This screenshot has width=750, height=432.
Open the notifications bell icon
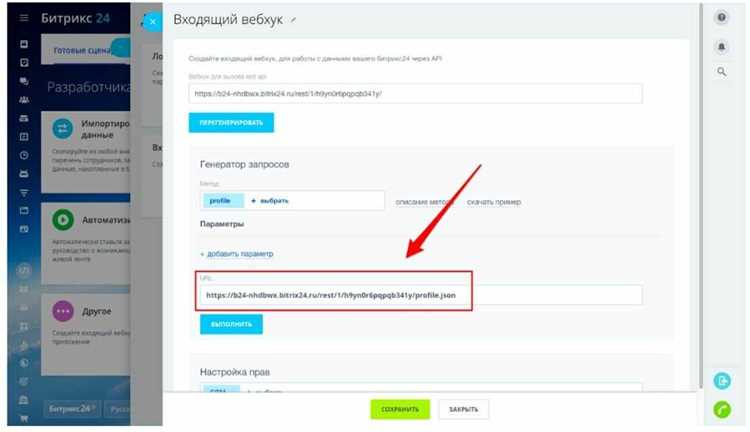coord(721,47)
